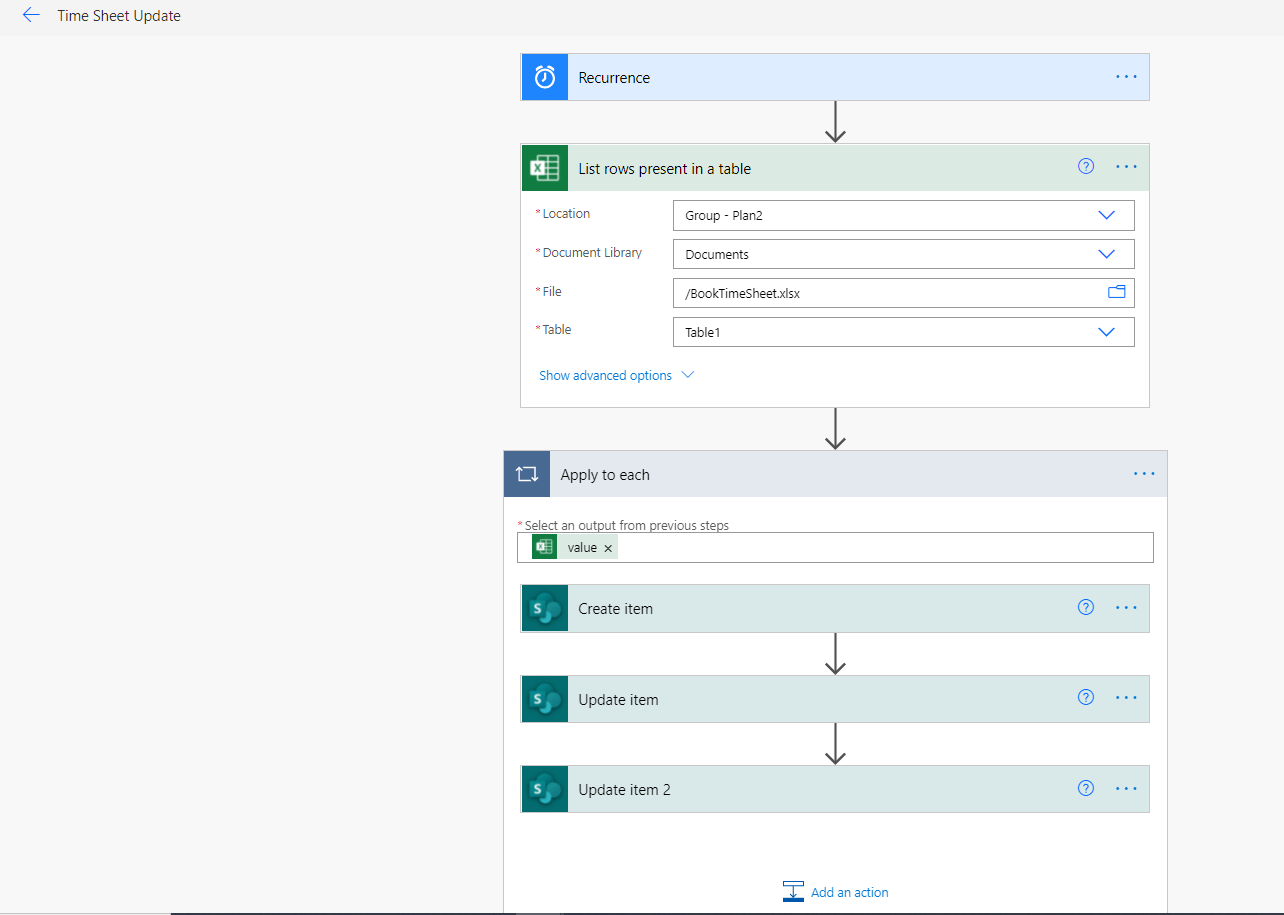
Task: Click the Location field label
Action: [566, 213]
